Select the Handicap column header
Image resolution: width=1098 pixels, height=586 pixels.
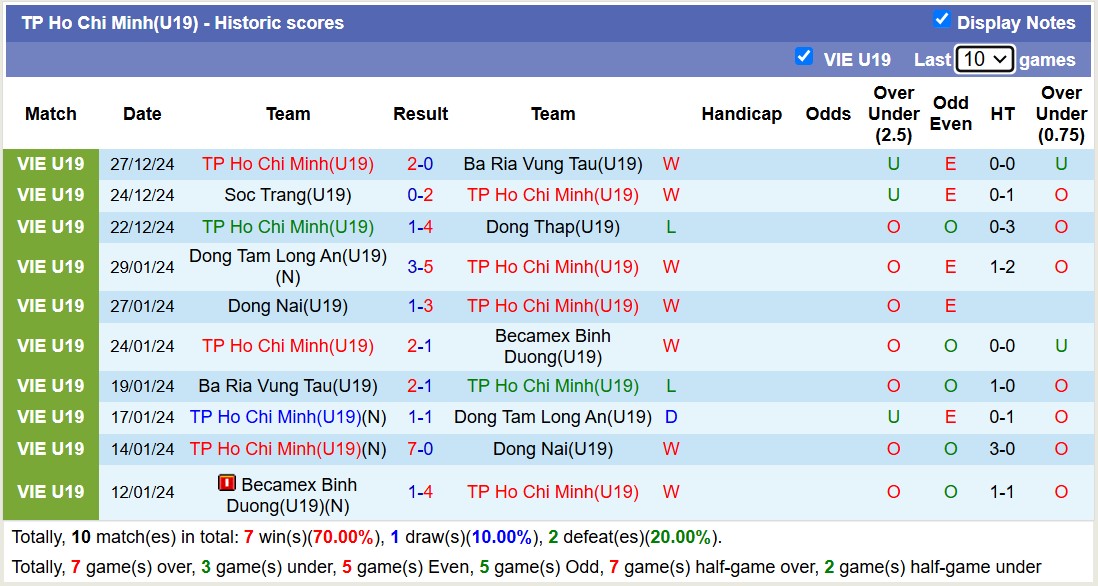click(742, 114)
